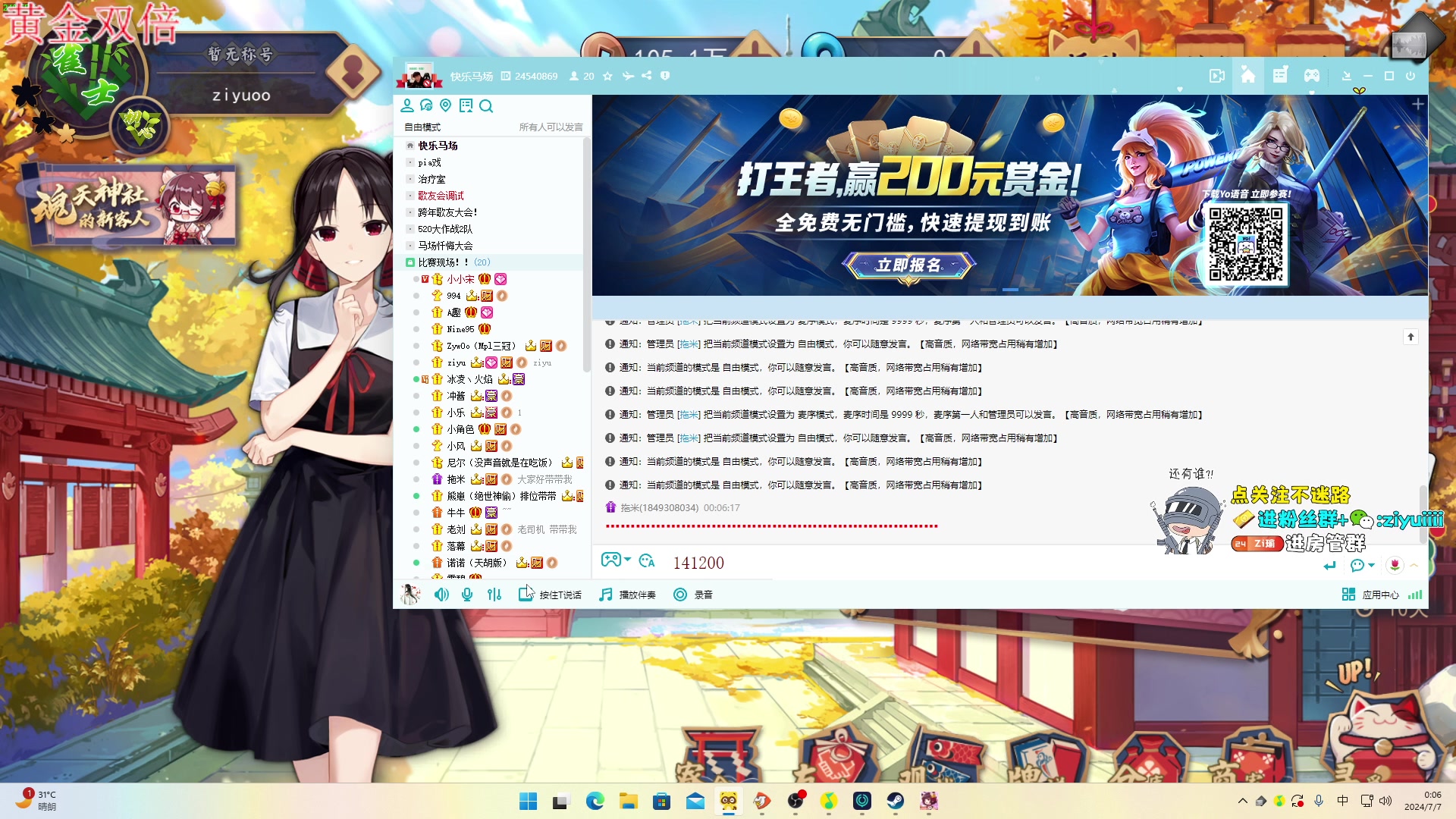Click the location pin icon in sidebar
The height and width of the screenshot is (819, 1456).
pos(446,105)
